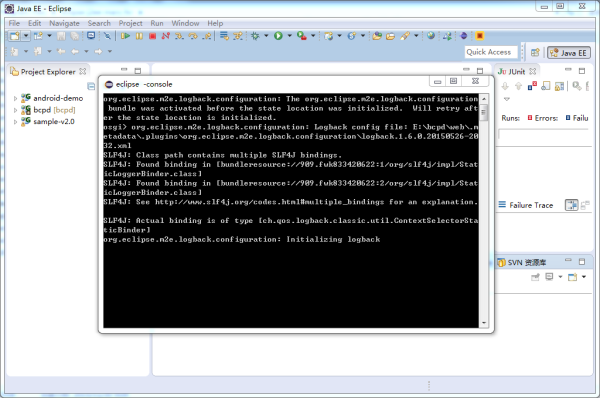Viewport: 600px width, 398px height.
Task: Expand the sample-v2.0 project
Action: pyautogui.click(x=15, y=122)
